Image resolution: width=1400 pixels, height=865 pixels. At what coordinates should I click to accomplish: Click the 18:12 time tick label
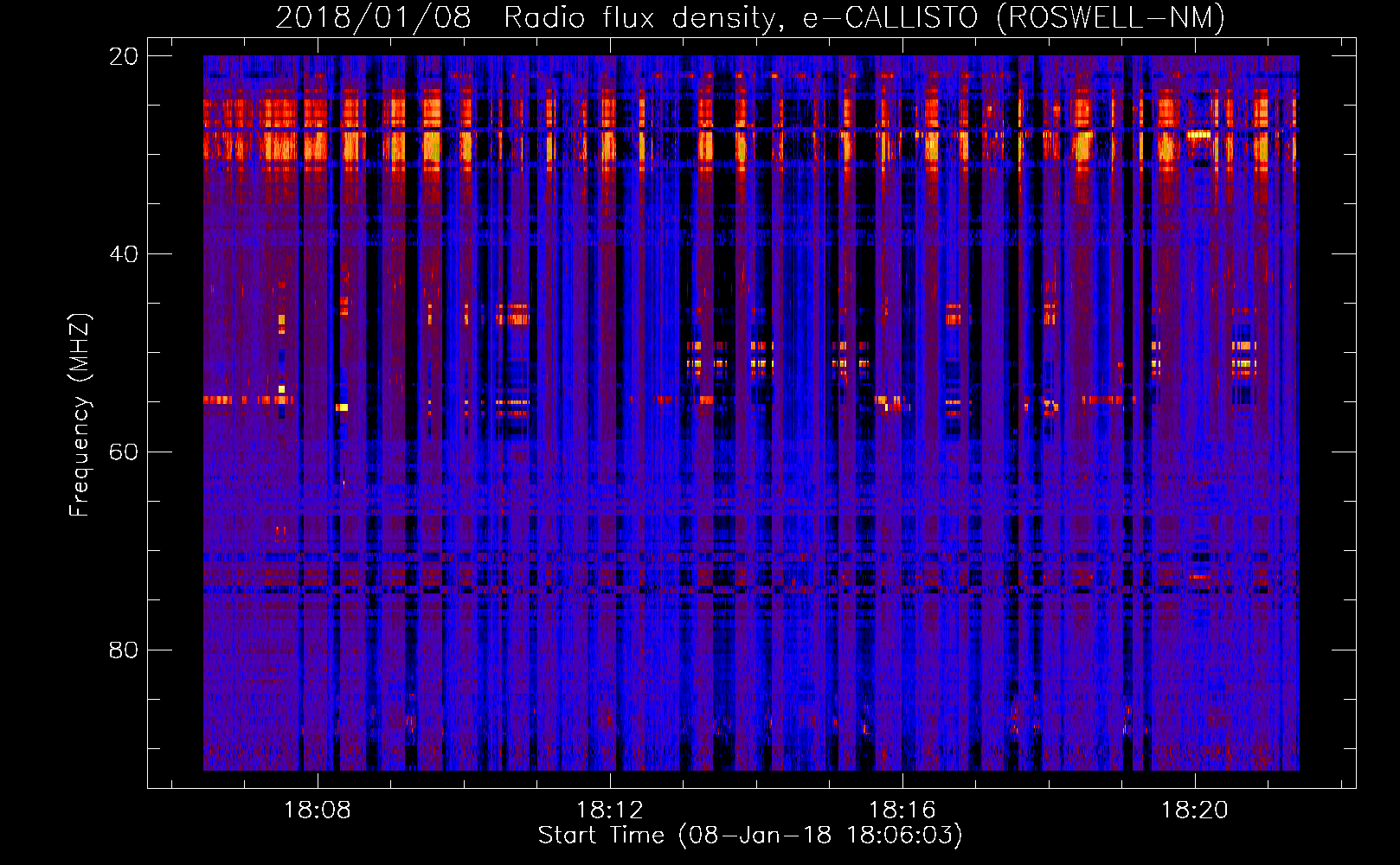pos(610,810)
